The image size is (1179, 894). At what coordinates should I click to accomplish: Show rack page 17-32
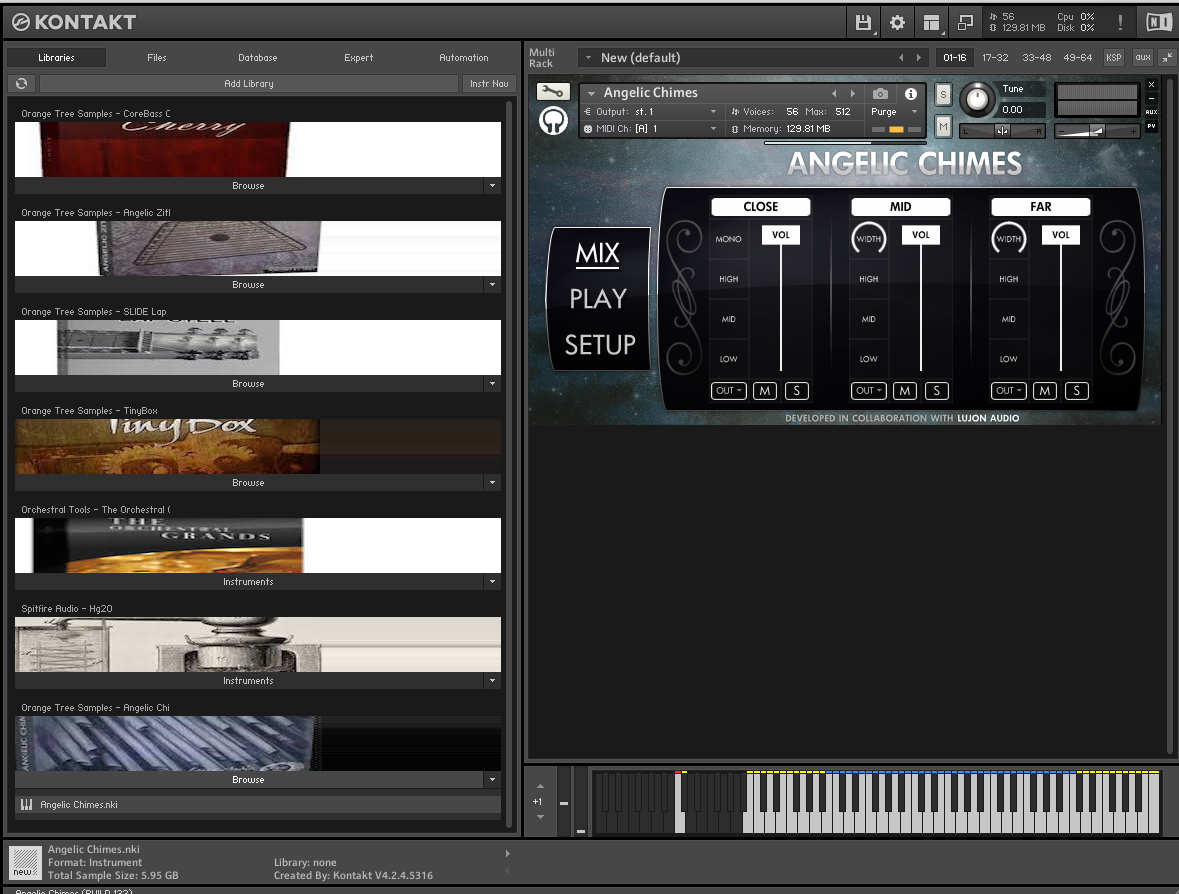tap(995, 58)
